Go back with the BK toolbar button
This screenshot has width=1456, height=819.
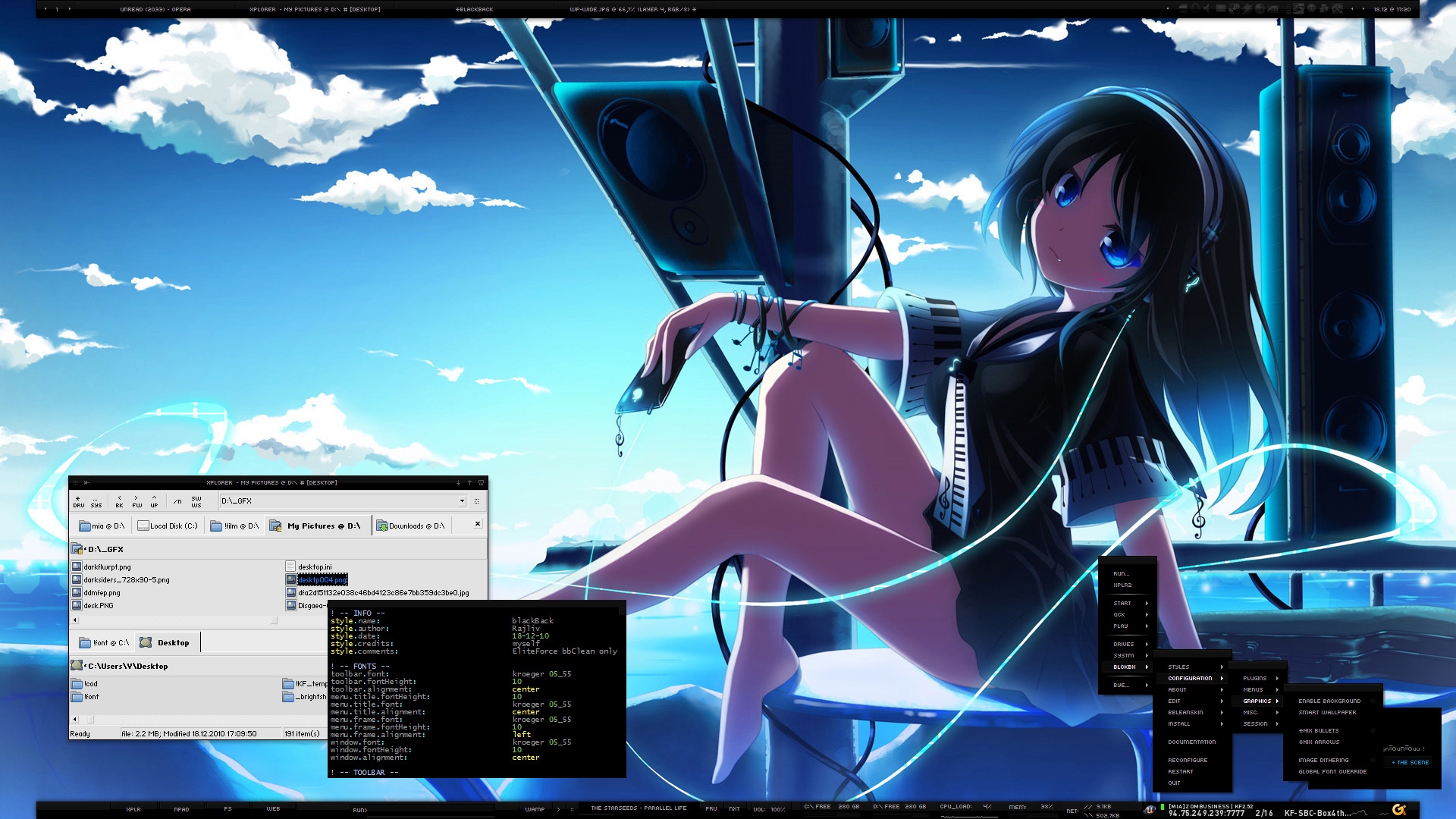[x=119, y=501]
